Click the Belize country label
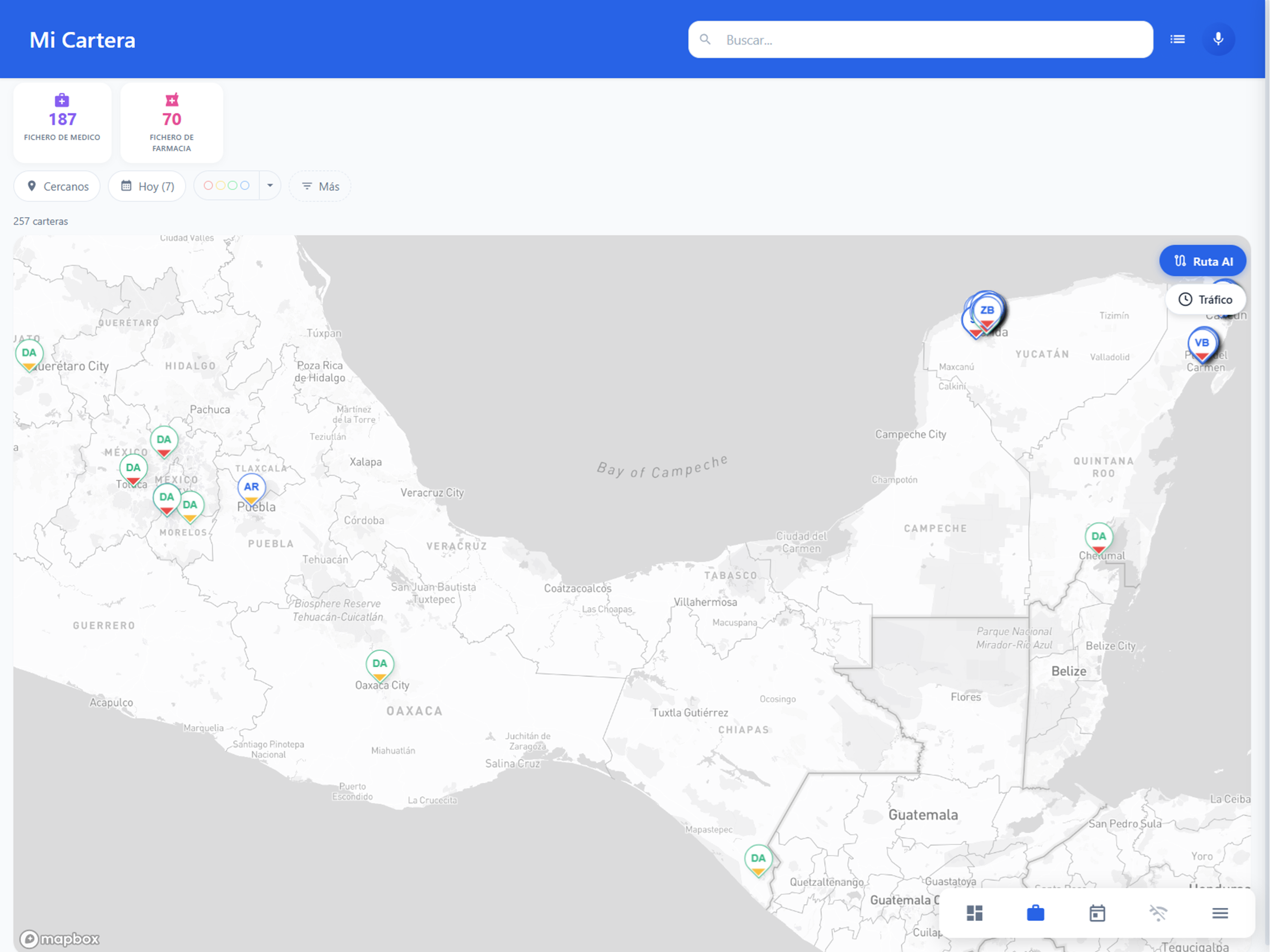 click(1068, 671)
